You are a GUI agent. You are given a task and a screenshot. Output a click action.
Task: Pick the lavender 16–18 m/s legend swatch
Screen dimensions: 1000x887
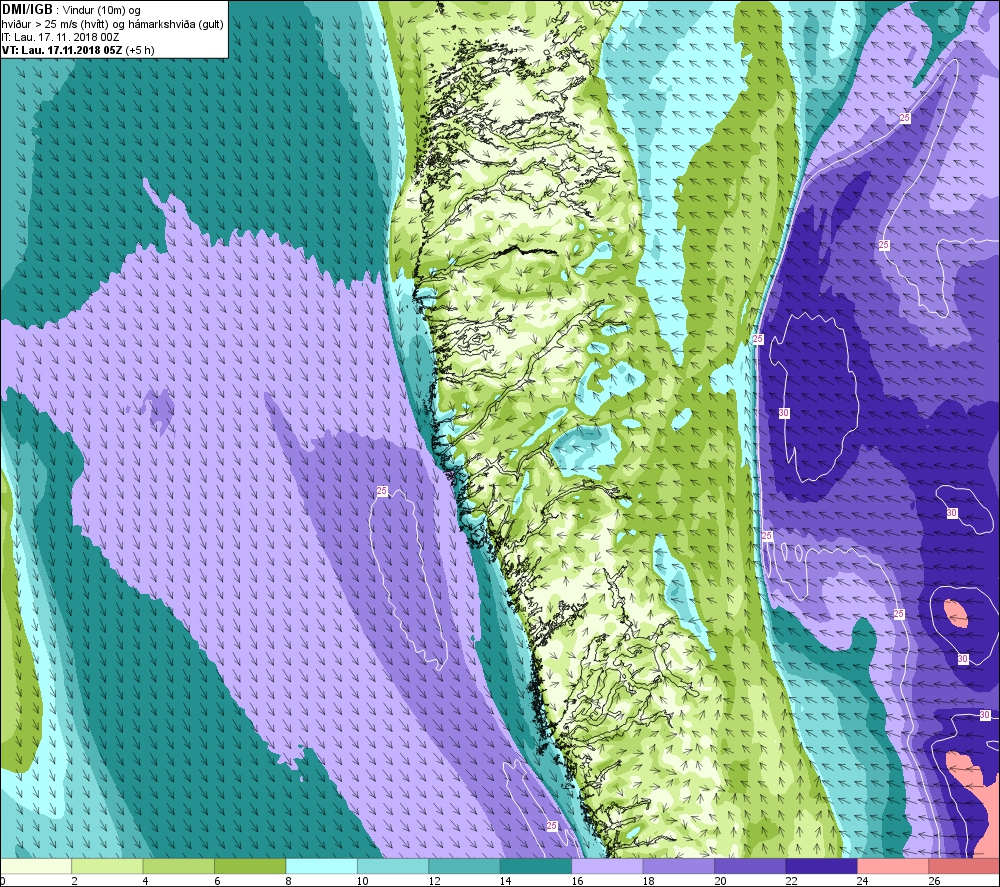607,866
